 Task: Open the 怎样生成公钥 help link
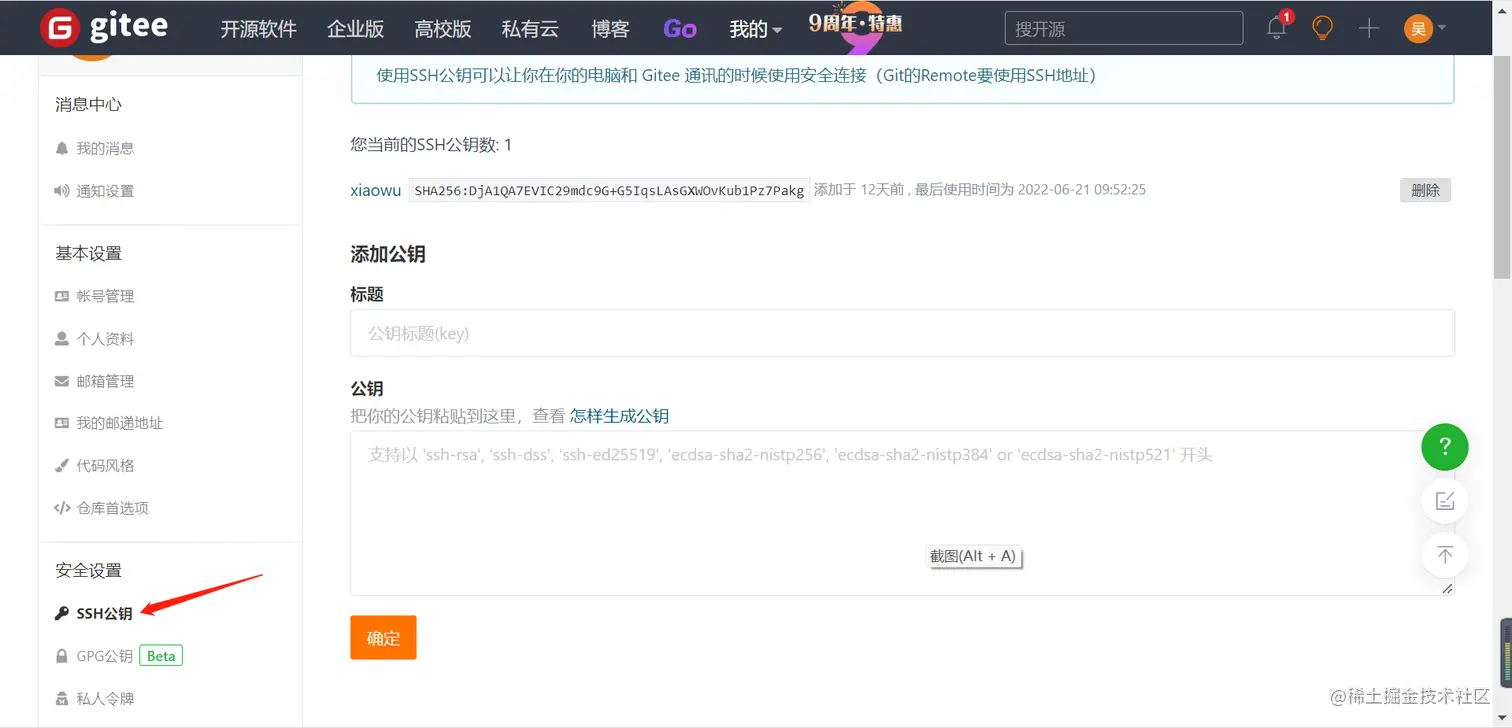pos(620,416)
